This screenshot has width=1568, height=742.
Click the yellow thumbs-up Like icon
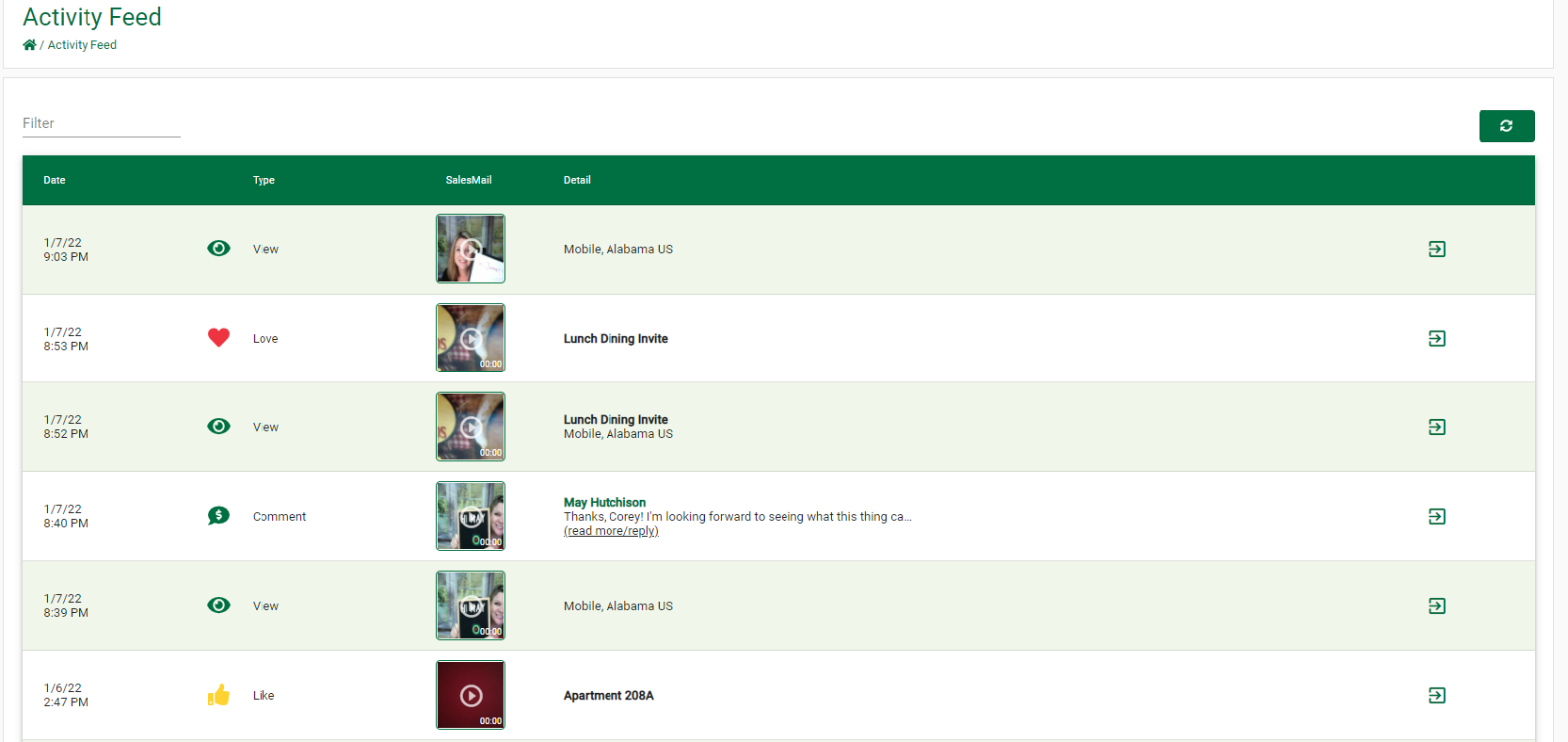coord(218,696)
